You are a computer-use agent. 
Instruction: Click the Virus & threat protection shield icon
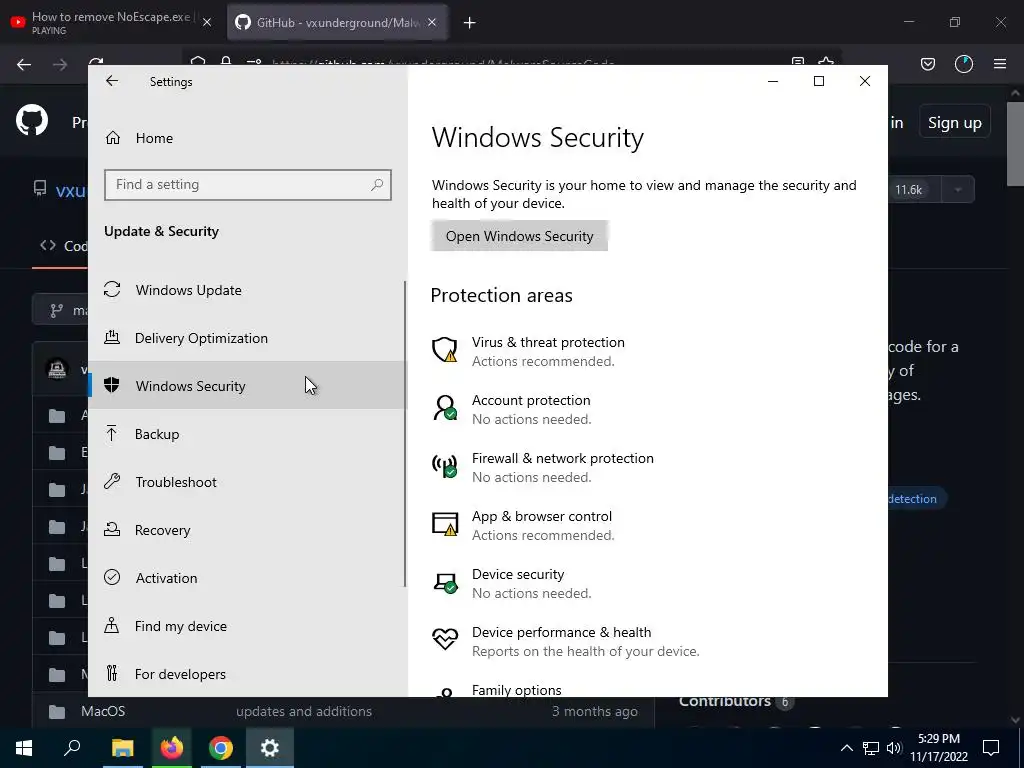(445, 349)
